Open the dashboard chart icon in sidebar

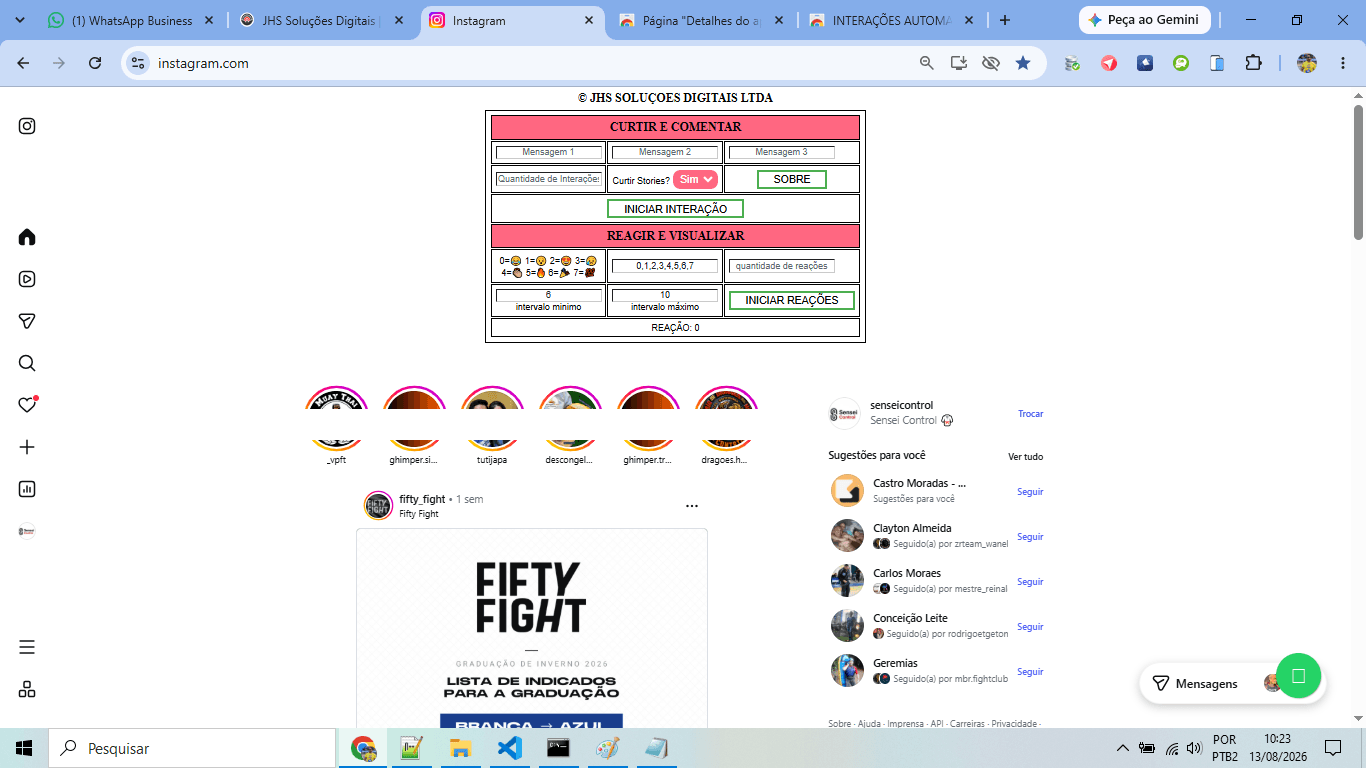(27, 489)
